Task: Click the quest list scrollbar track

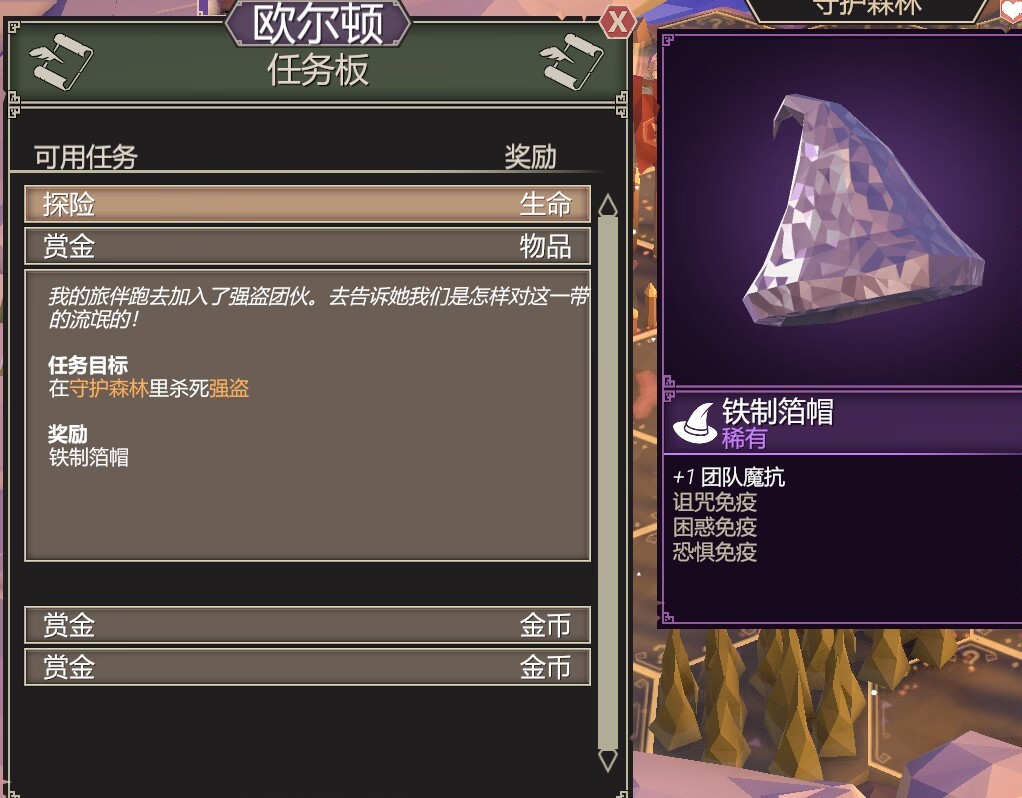Action: pyautogui.click(x=607, y=482)
